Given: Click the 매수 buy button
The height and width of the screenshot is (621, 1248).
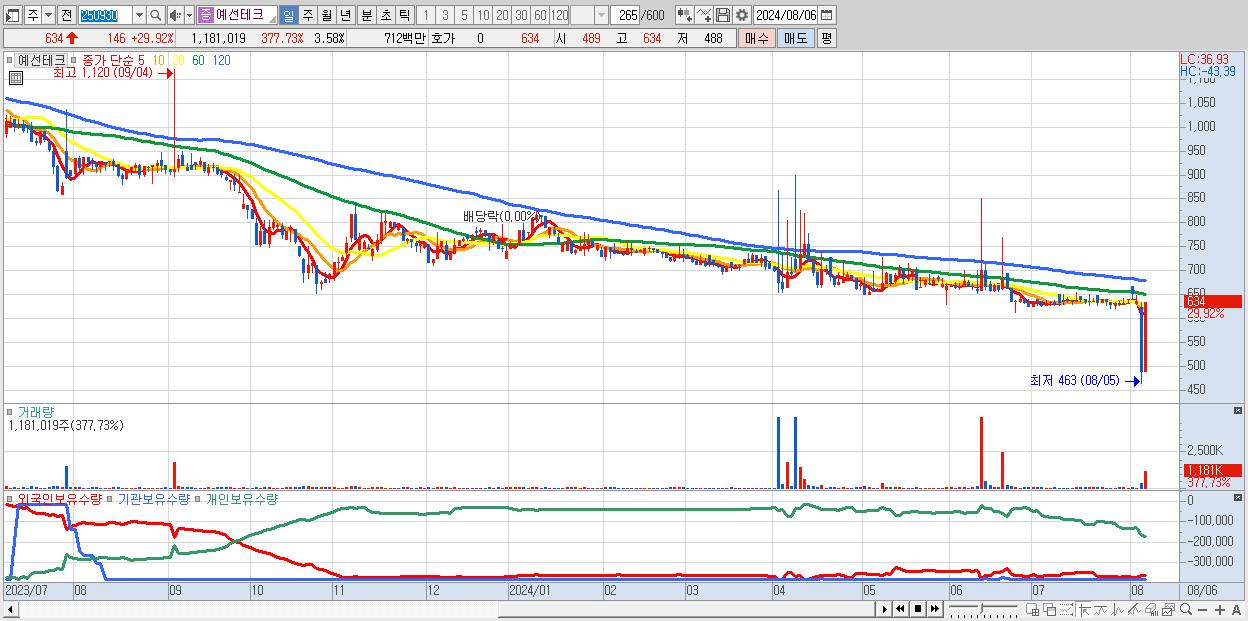Looking at the screenshot, I should pos(756,38).
